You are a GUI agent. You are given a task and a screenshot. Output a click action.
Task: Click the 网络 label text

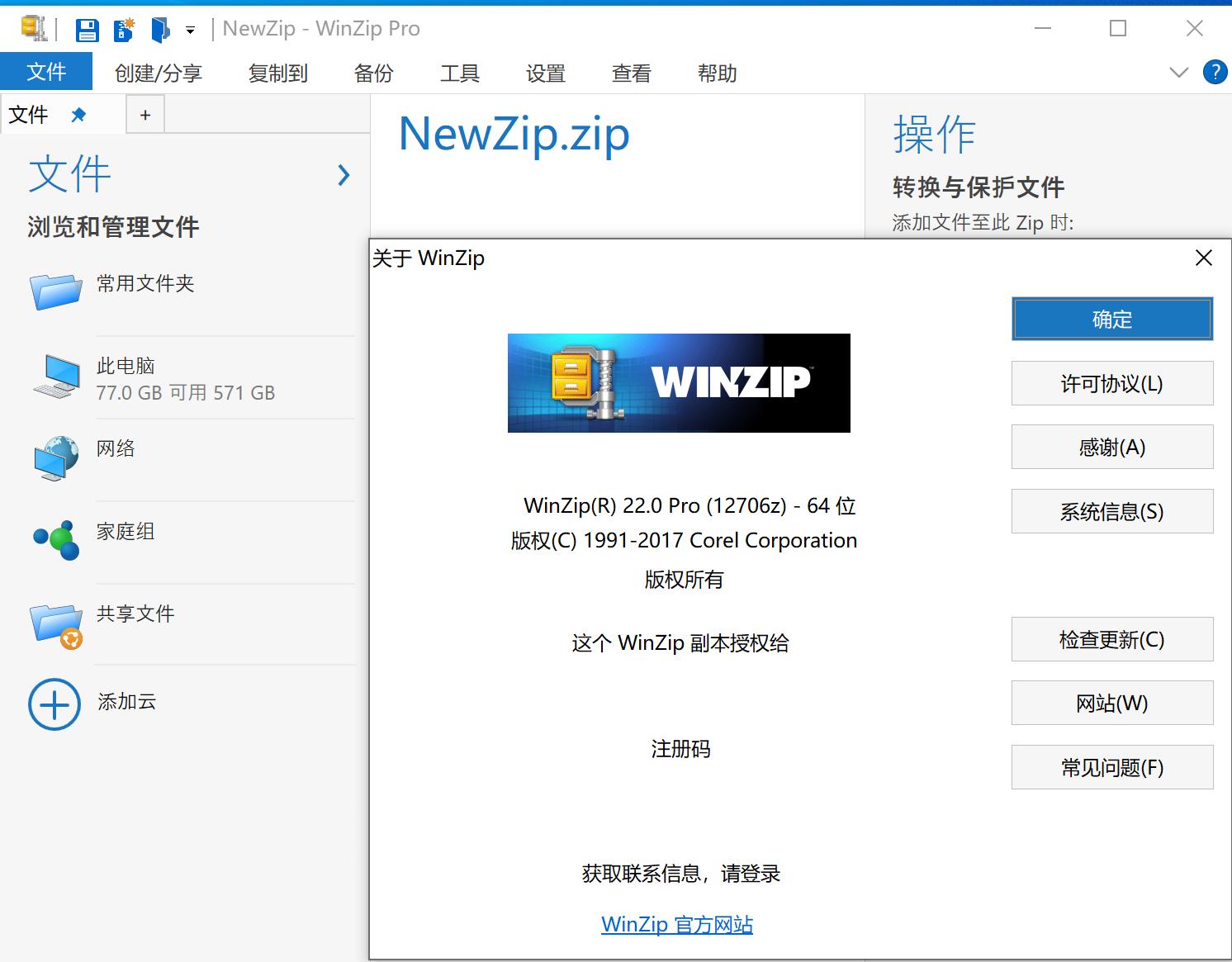116,448
